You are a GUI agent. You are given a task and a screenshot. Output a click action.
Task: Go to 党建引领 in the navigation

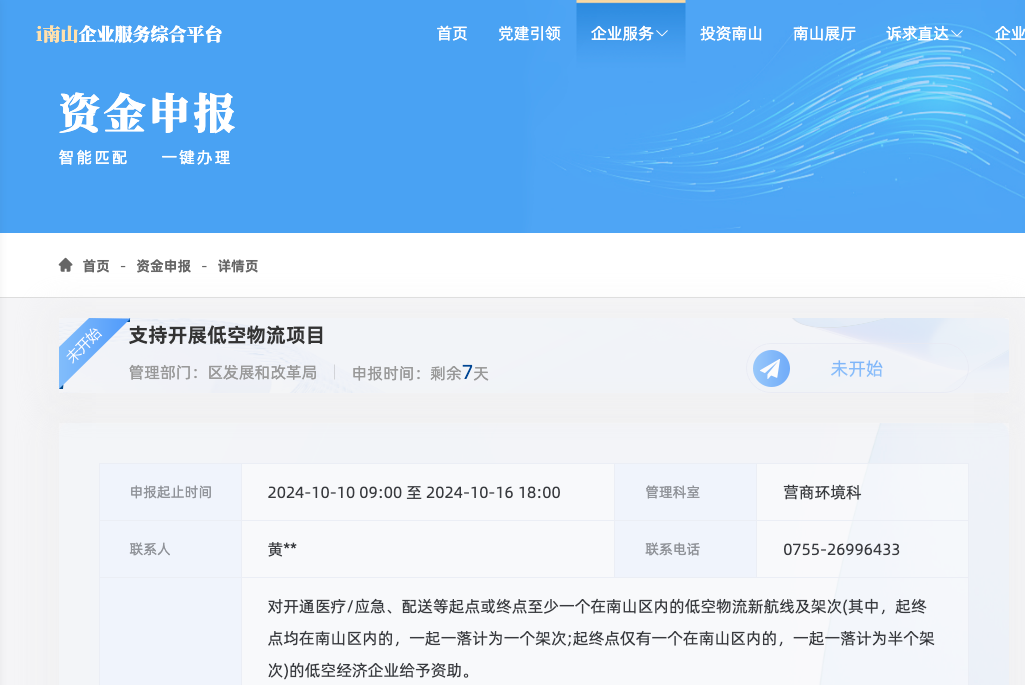(x=529, y=34)
